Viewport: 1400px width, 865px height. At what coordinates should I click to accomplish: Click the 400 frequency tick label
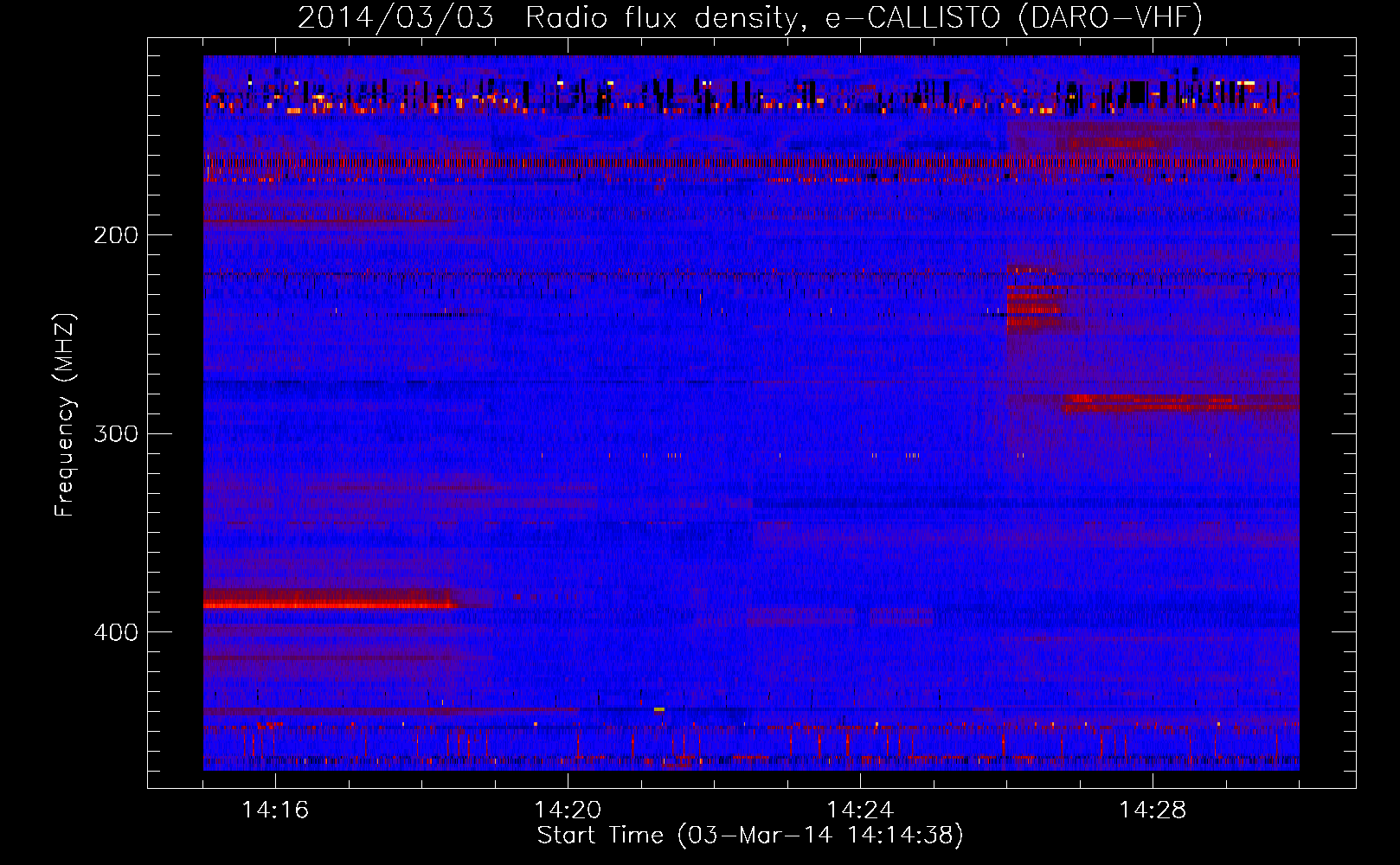(116, 632)
